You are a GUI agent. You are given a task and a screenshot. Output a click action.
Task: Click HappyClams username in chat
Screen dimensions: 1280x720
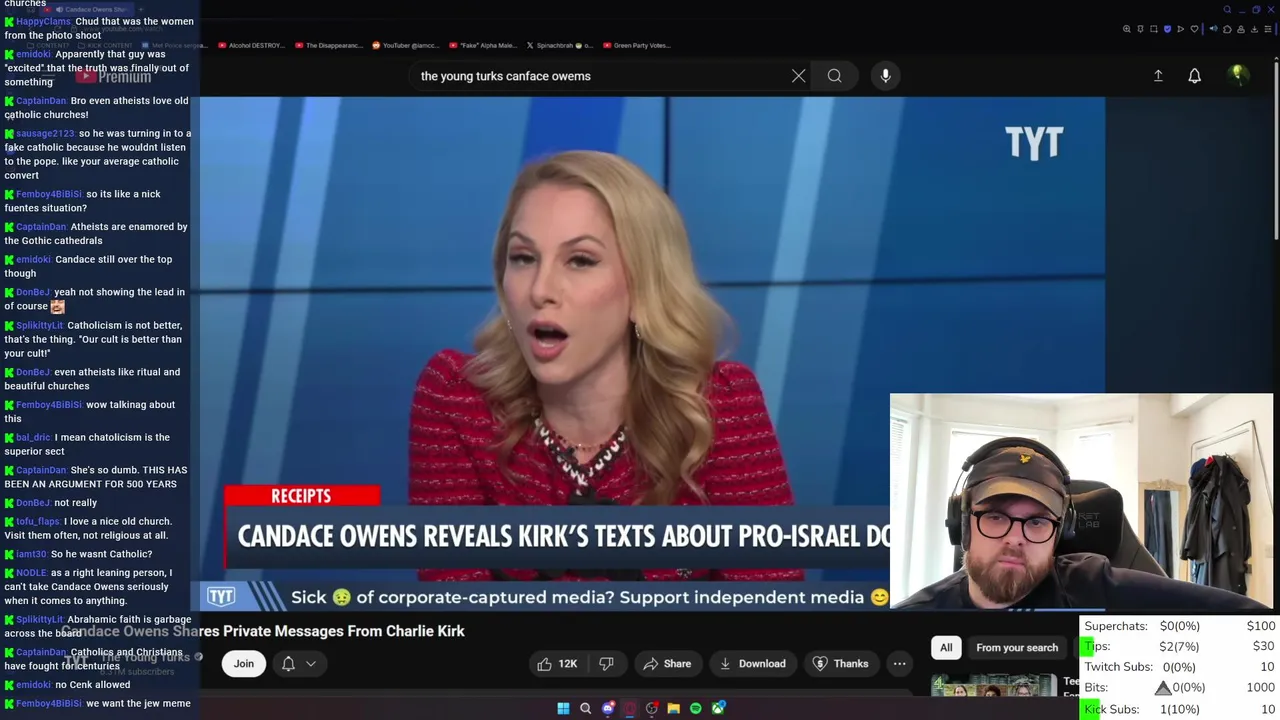coord(43,21)
